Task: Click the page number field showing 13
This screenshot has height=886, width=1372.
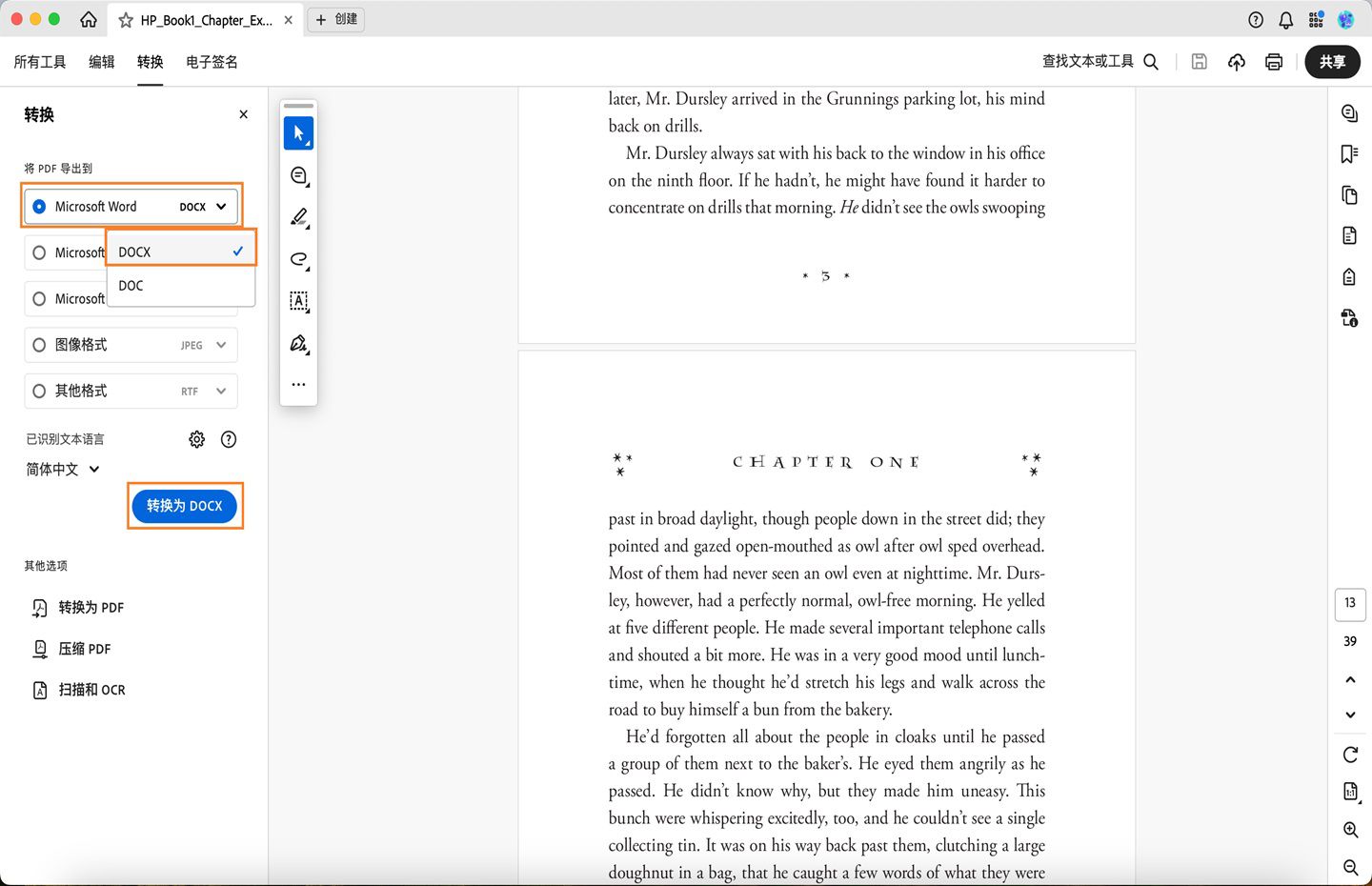Action: (x=1350, y=603)
